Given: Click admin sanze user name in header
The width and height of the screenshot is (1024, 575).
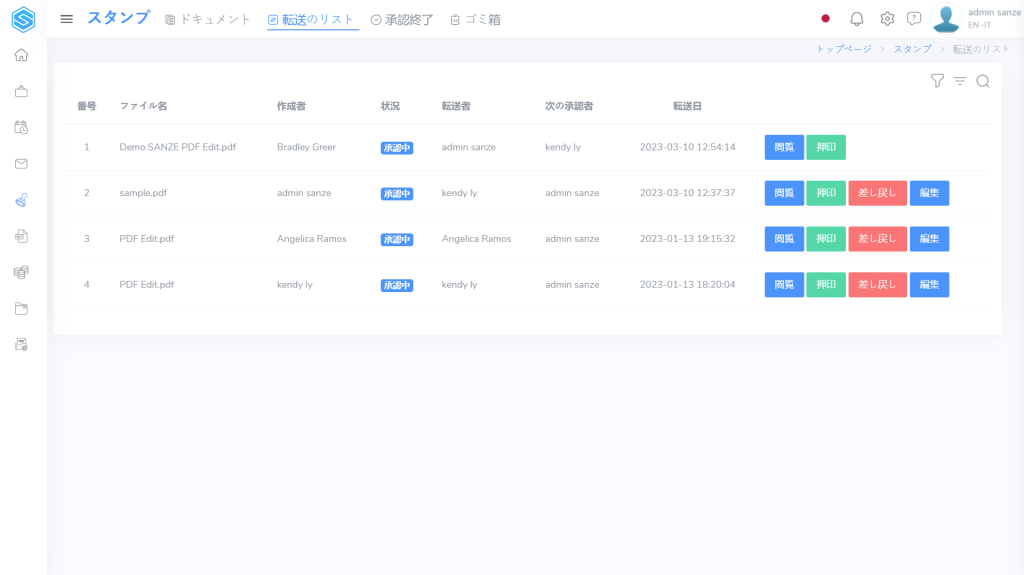Looking at the screenshot, I should click(994, 12).
